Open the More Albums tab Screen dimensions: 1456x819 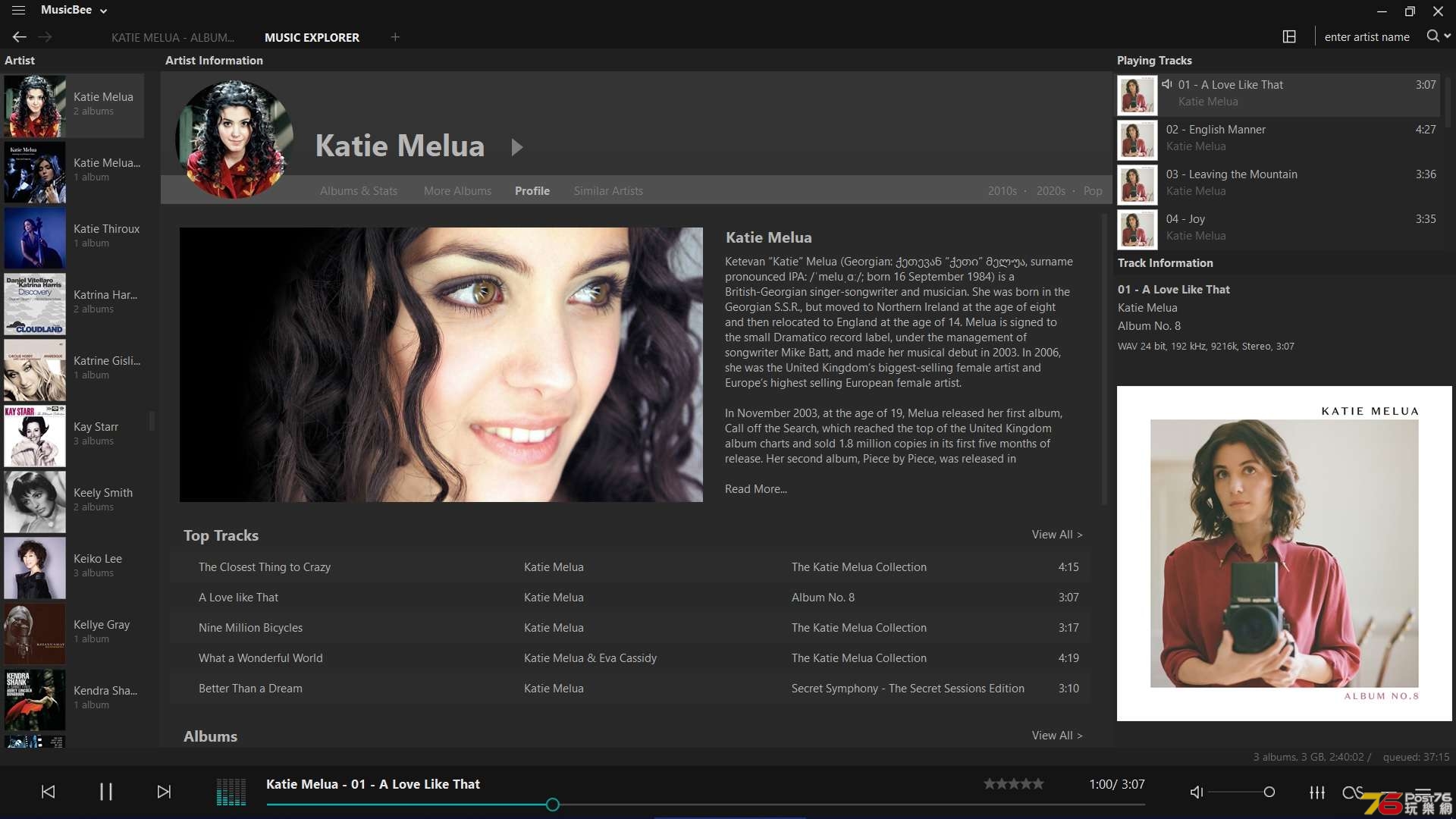pyautogui.click(x=457, y=191)
